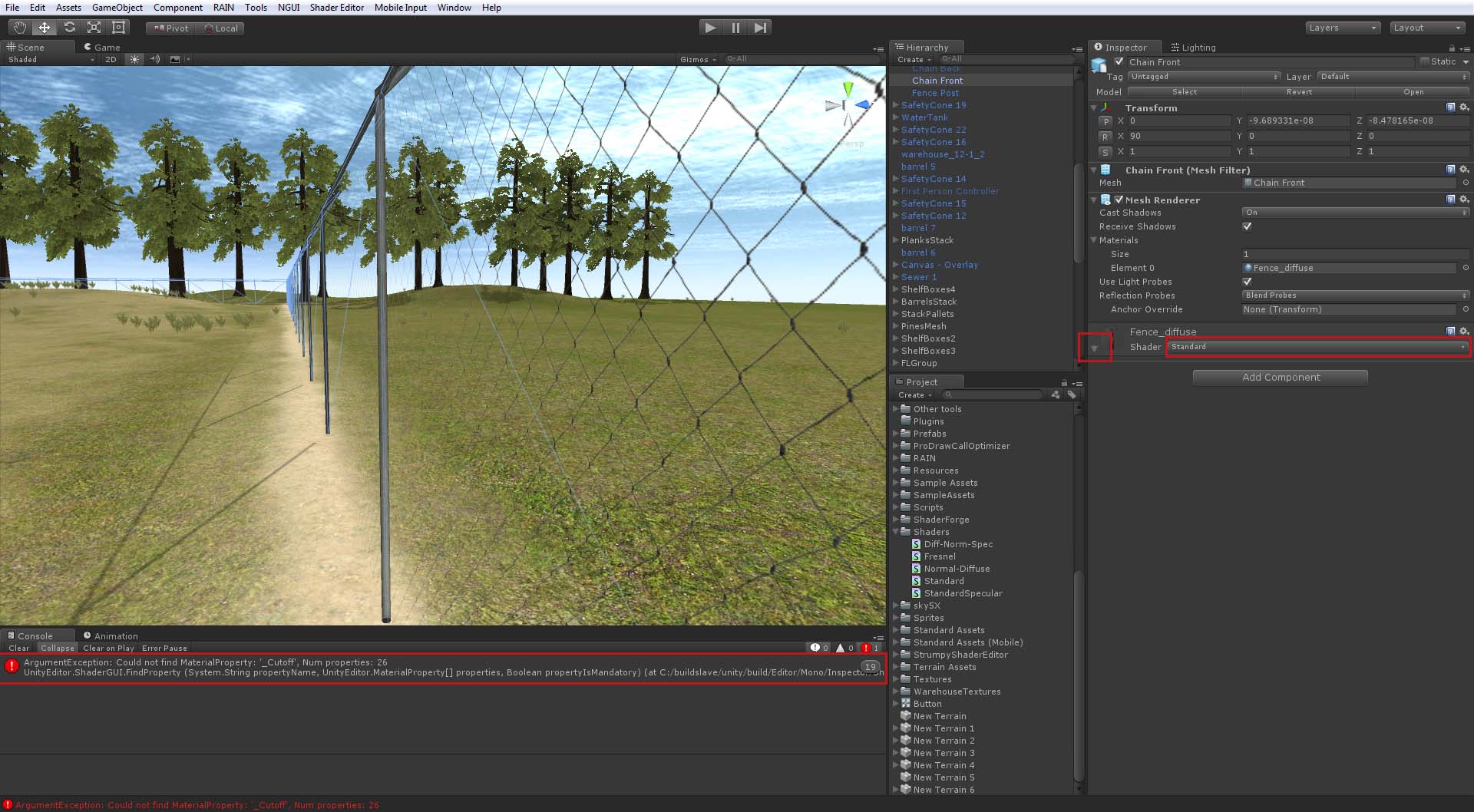1474x812 pixels.
Task: Open the Assets menu
Action: click(68, 8)
